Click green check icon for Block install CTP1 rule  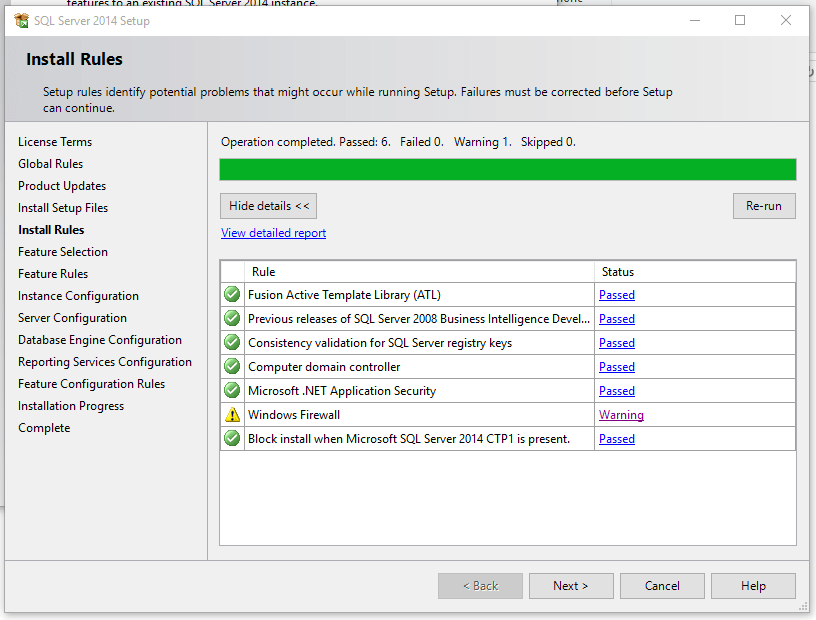(x=232, y=438)
